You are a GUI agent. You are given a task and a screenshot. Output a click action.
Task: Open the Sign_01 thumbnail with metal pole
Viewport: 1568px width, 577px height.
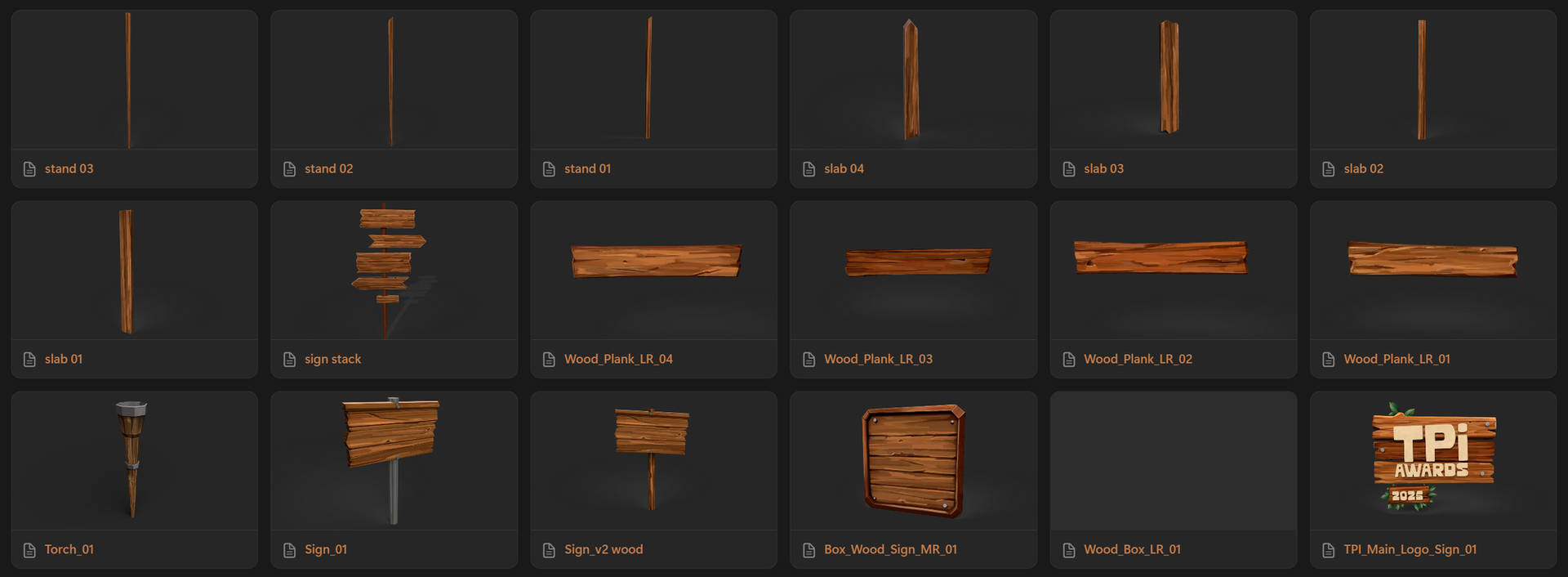coord(394,461)
